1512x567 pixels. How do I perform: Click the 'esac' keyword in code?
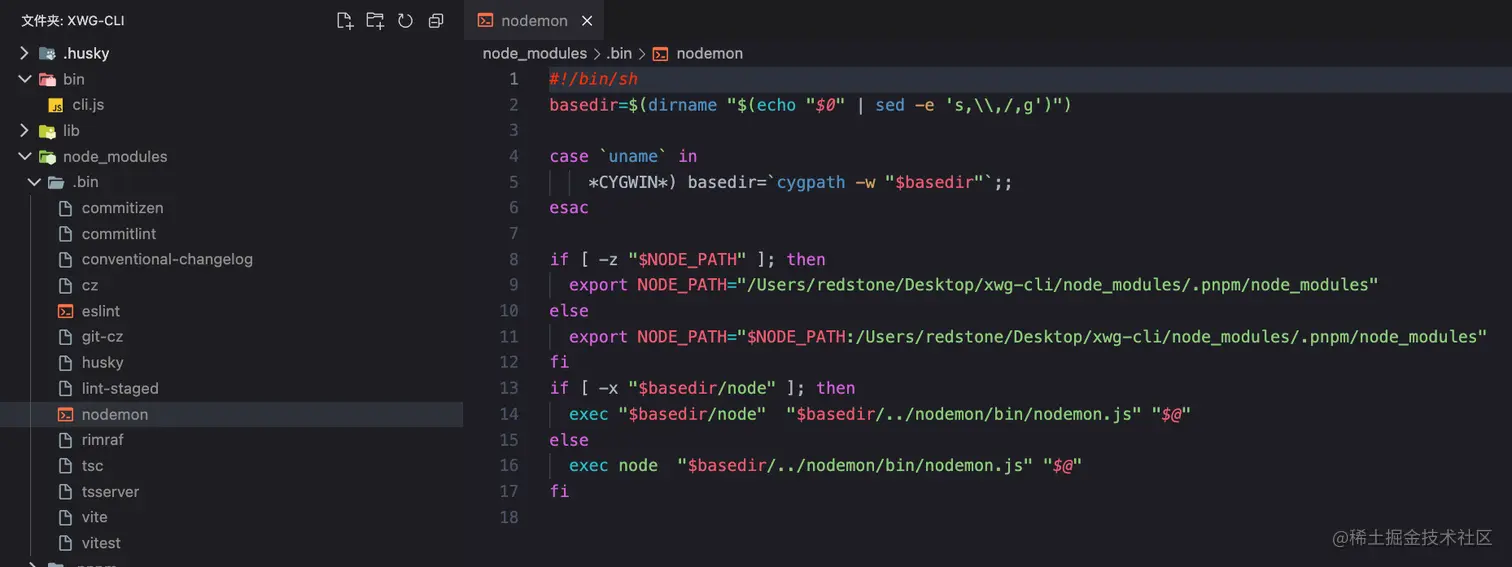pos(569,208)
